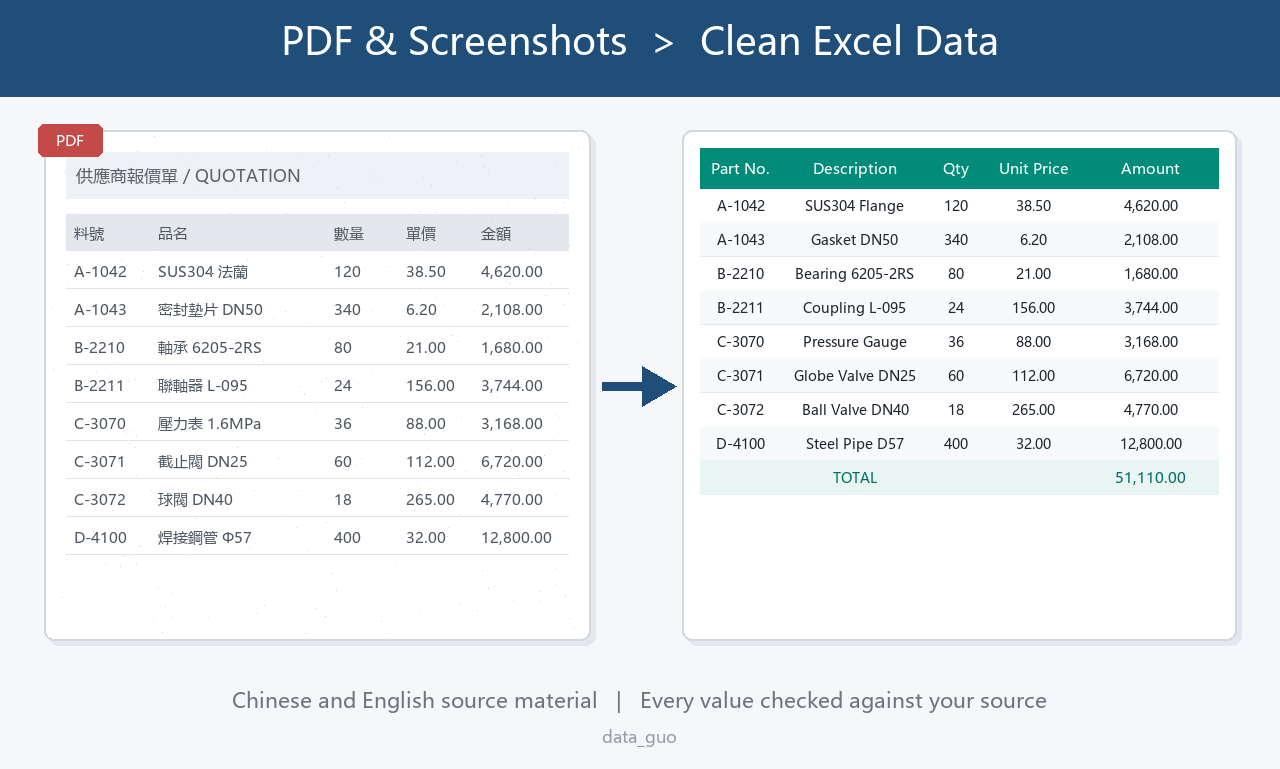Click the '截止閥 DN25' item name

point(203,461)
